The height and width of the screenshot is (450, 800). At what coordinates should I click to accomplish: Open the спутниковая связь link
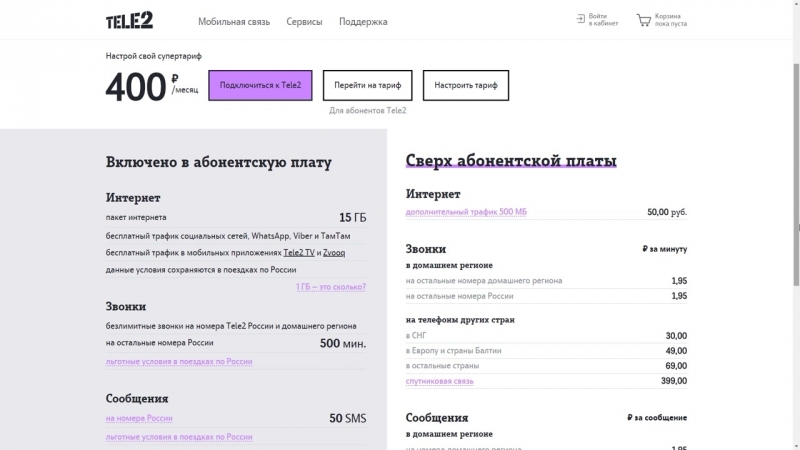(x=439, y=381)
